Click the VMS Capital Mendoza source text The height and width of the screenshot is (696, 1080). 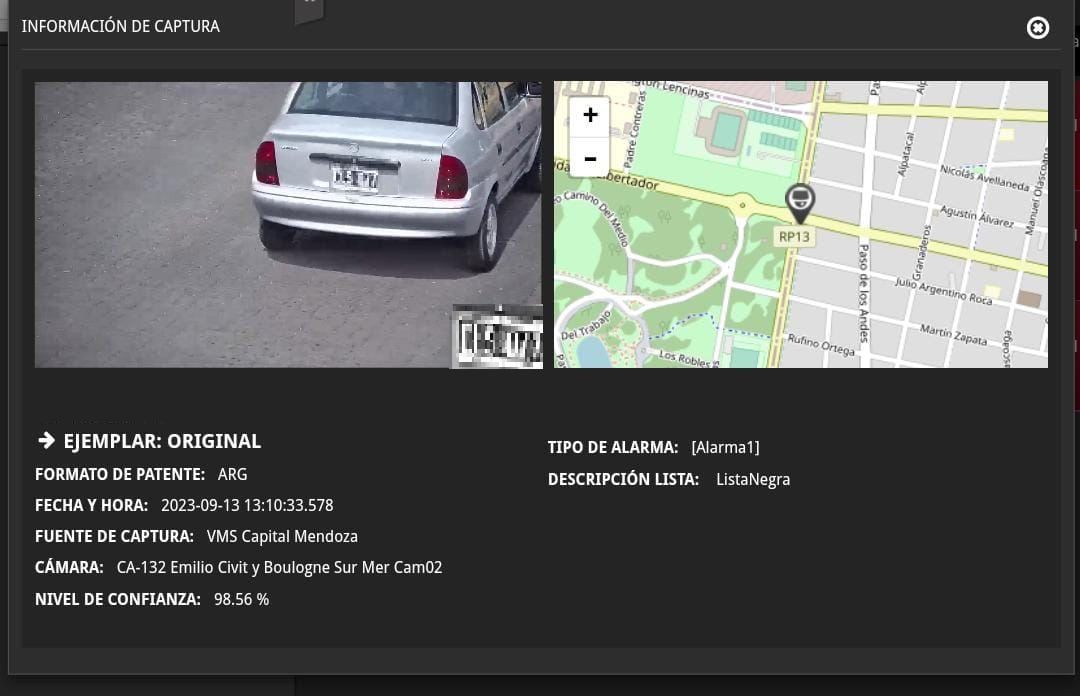282,537
